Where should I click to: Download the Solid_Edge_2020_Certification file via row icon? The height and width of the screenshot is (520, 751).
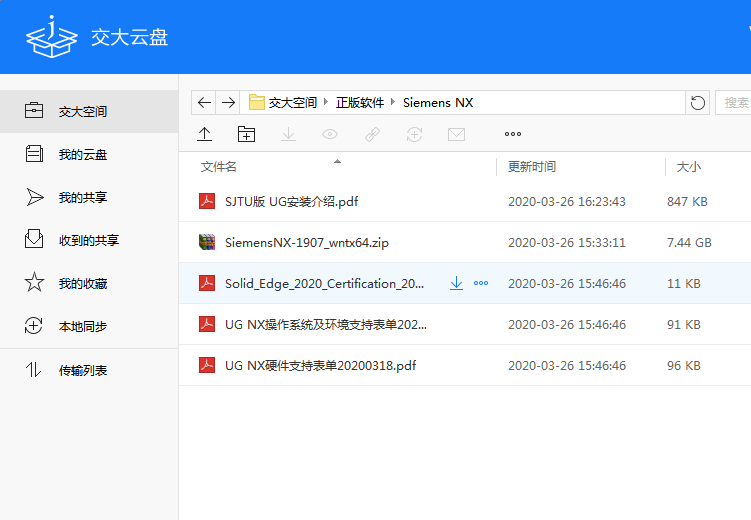[456, 284]
